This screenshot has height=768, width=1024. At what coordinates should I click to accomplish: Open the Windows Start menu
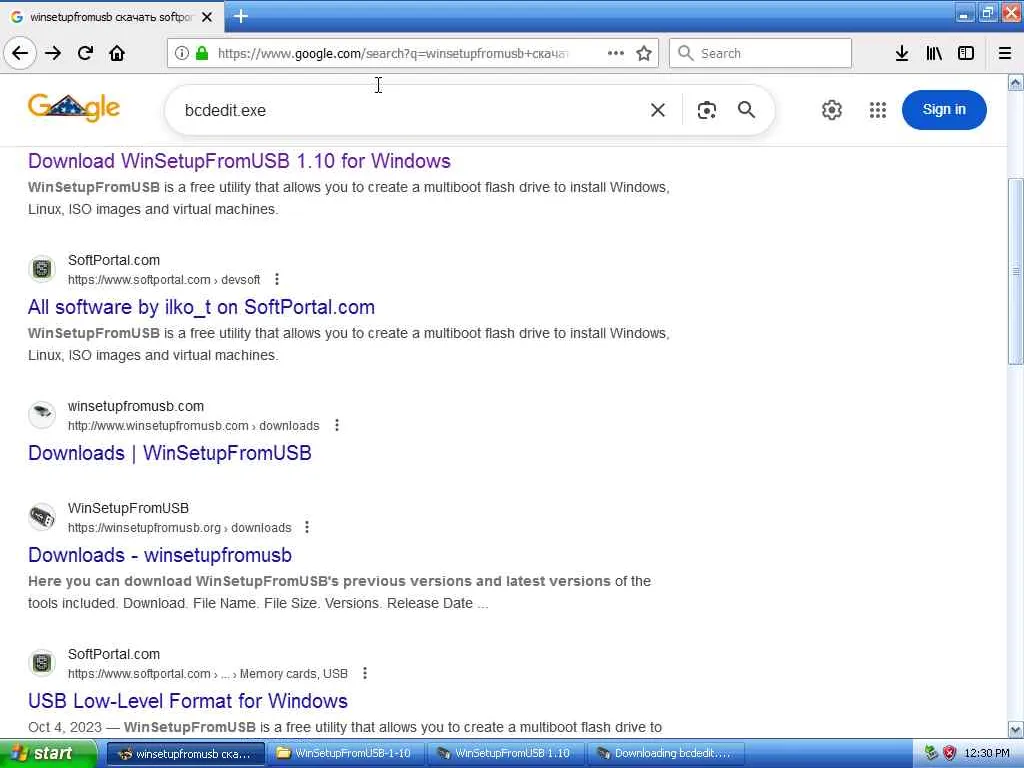point(47,753)
